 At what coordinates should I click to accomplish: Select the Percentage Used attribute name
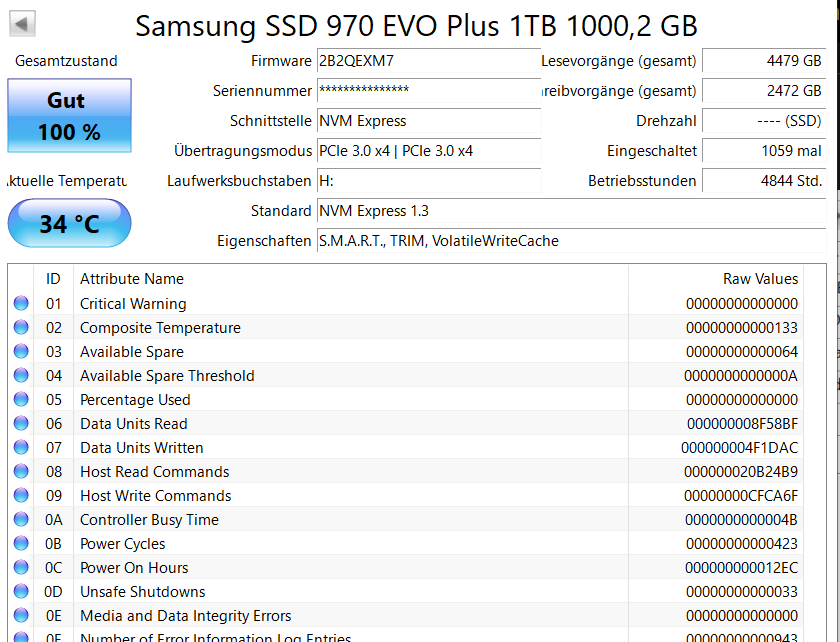(x=135, y=400)
